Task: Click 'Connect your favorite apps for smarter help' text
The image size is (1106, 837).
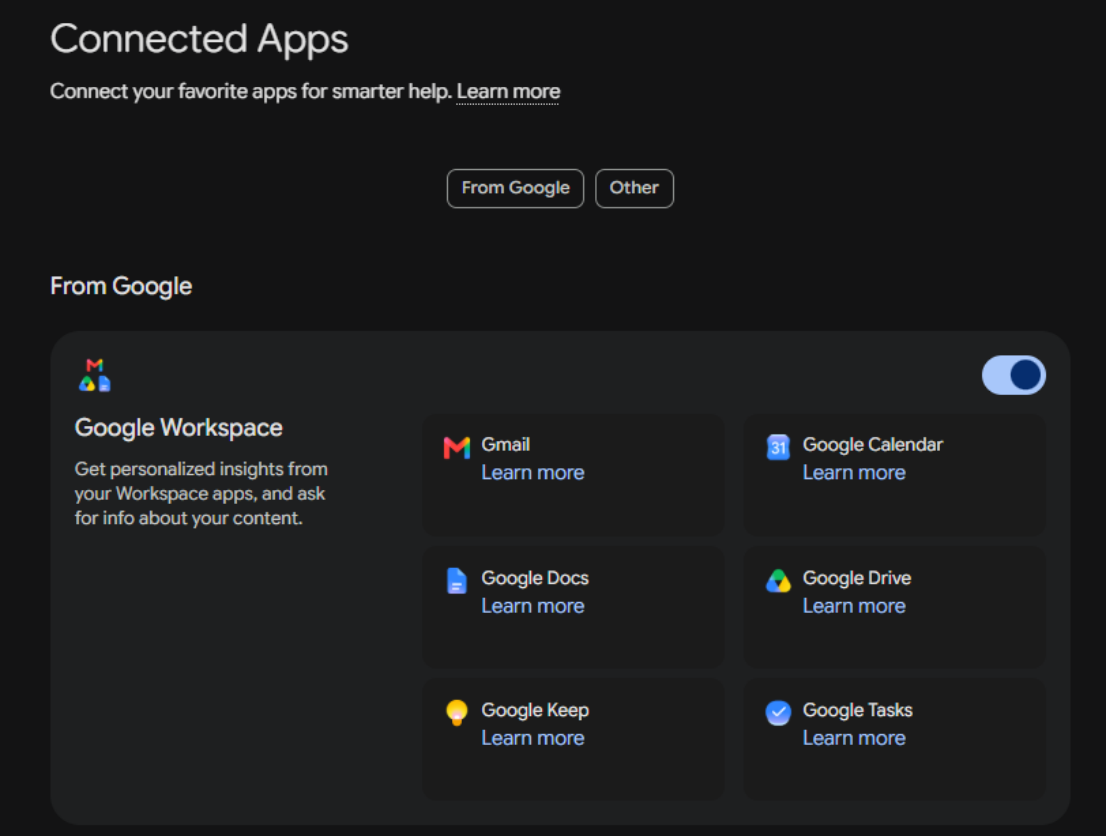Action: pyautogui.click(x=251, y=92)
